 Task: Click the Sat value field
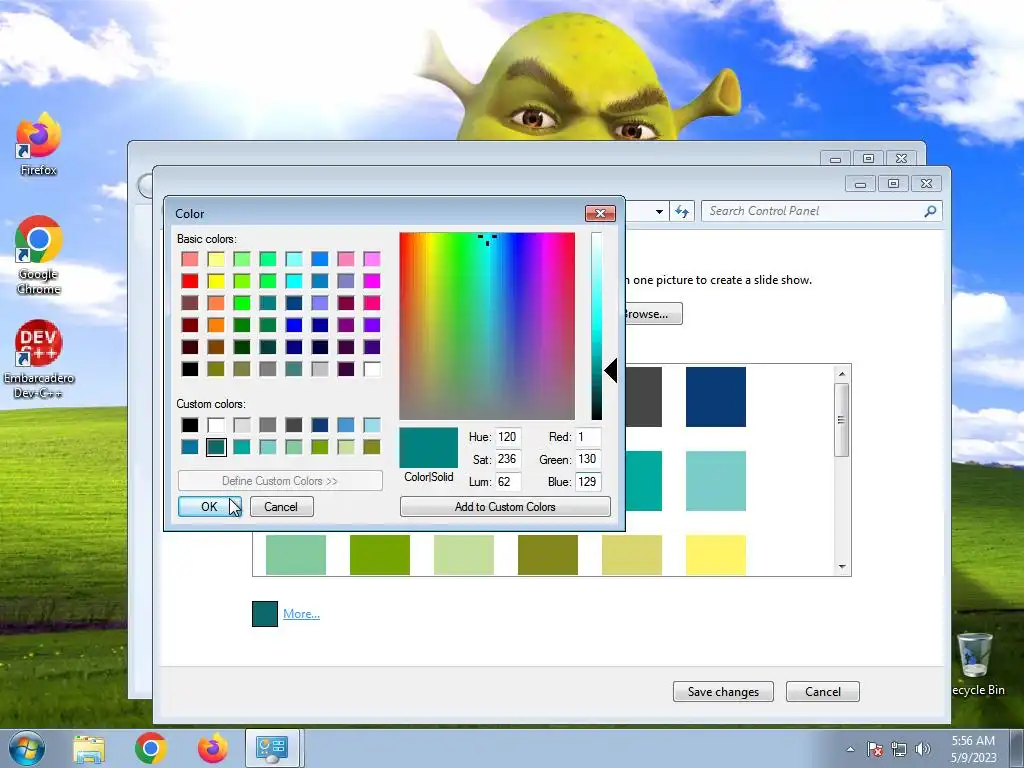507,459
